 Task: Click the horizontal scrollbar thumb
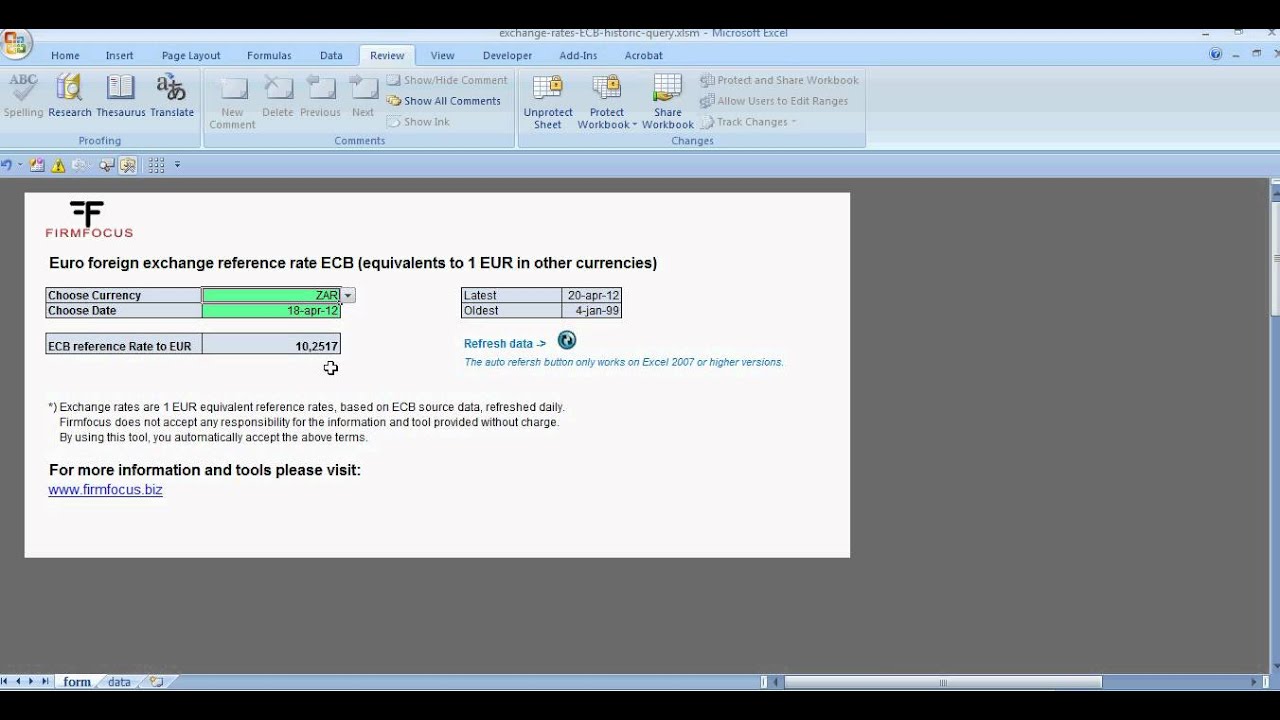(x=942, y=682)
